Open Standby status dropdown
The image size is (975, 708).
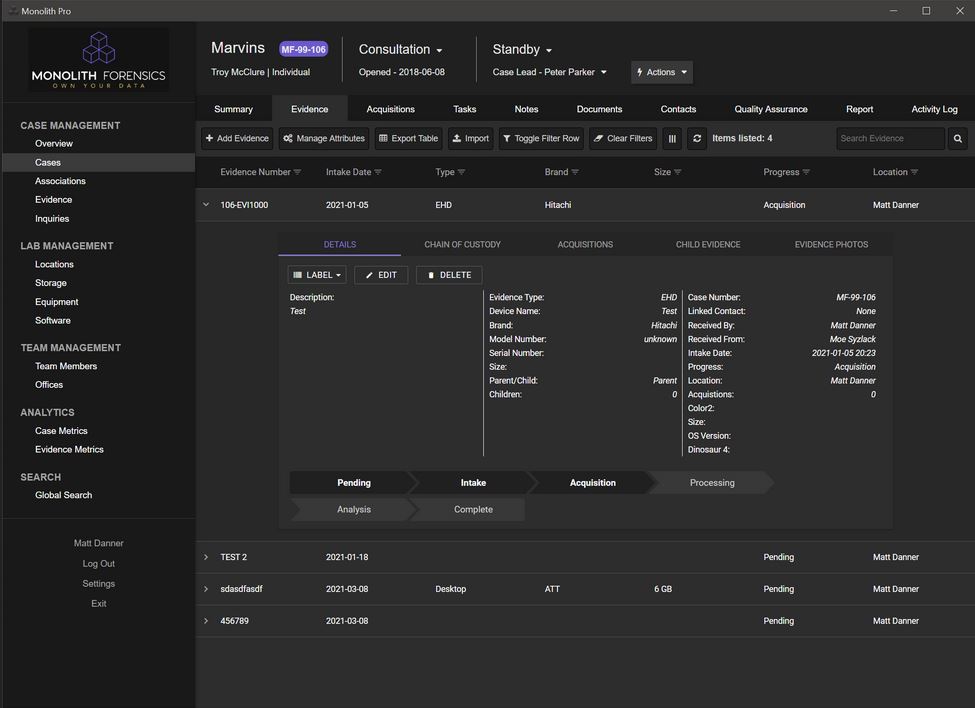coord(522,49)
